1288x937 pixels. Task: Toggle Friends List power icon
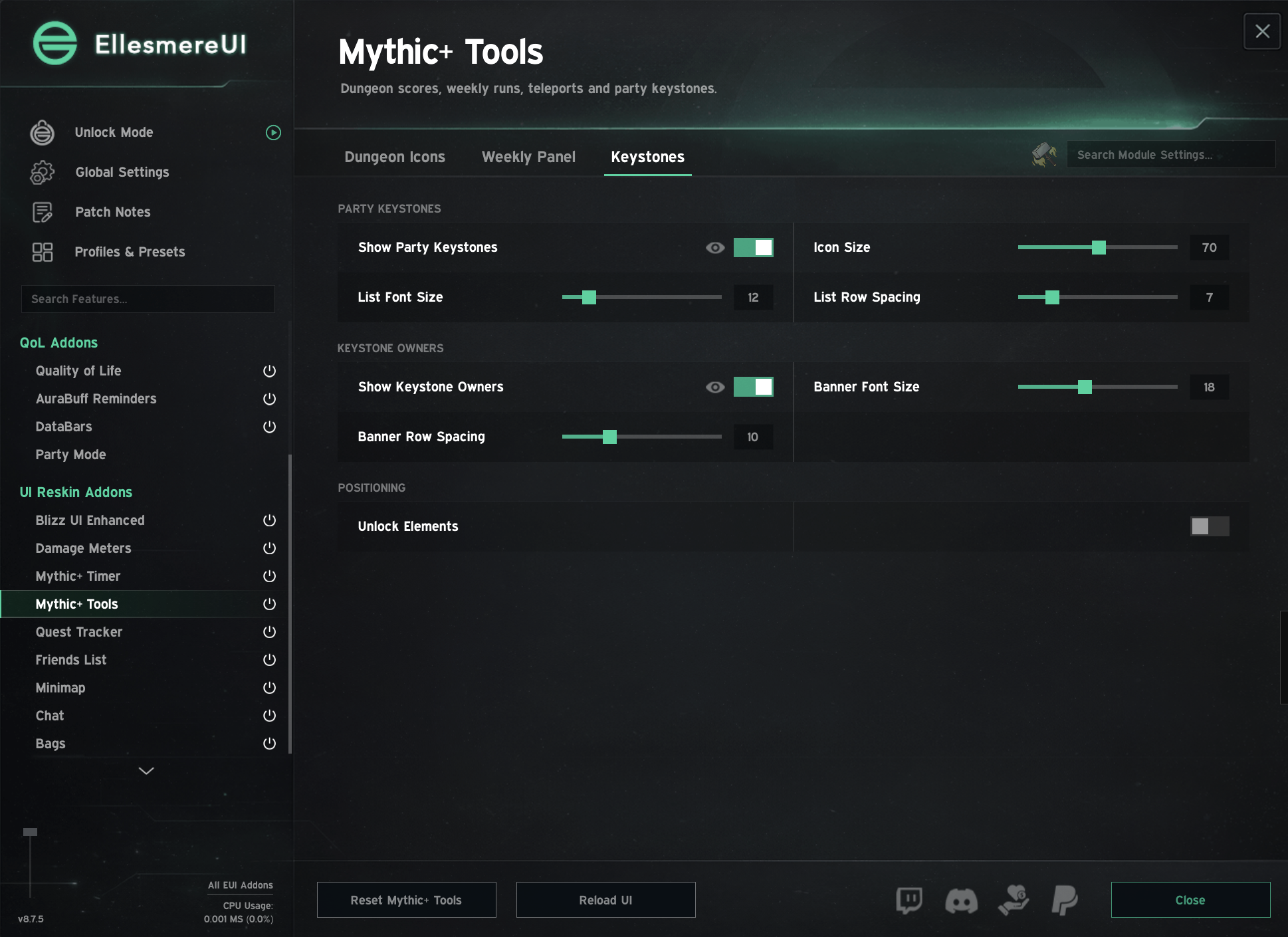269,660
